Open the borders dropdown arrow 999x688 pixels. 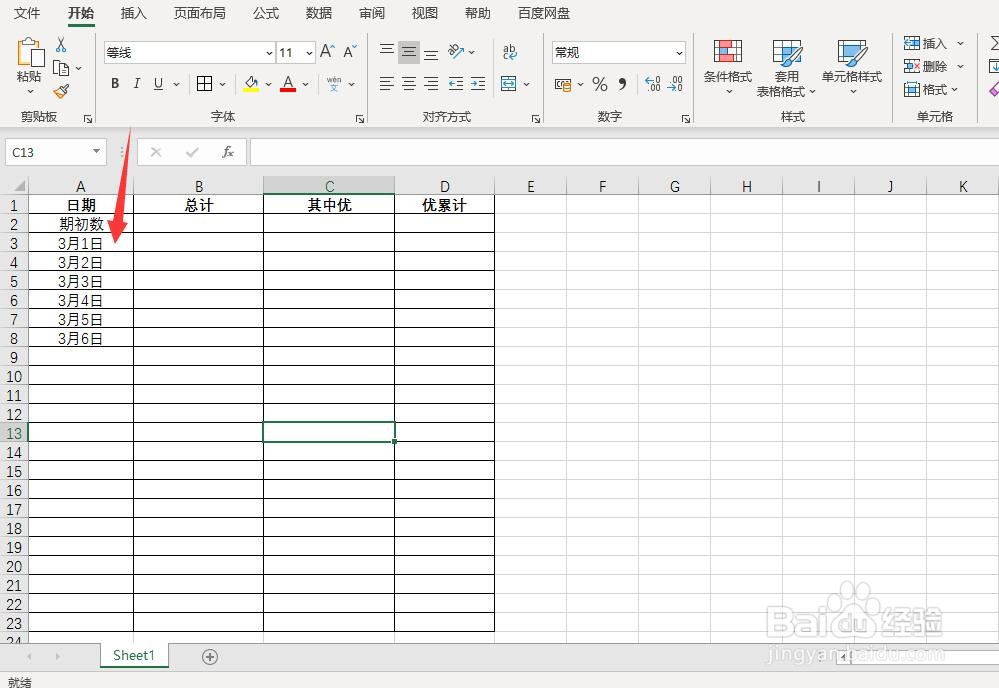coord(222,84)
